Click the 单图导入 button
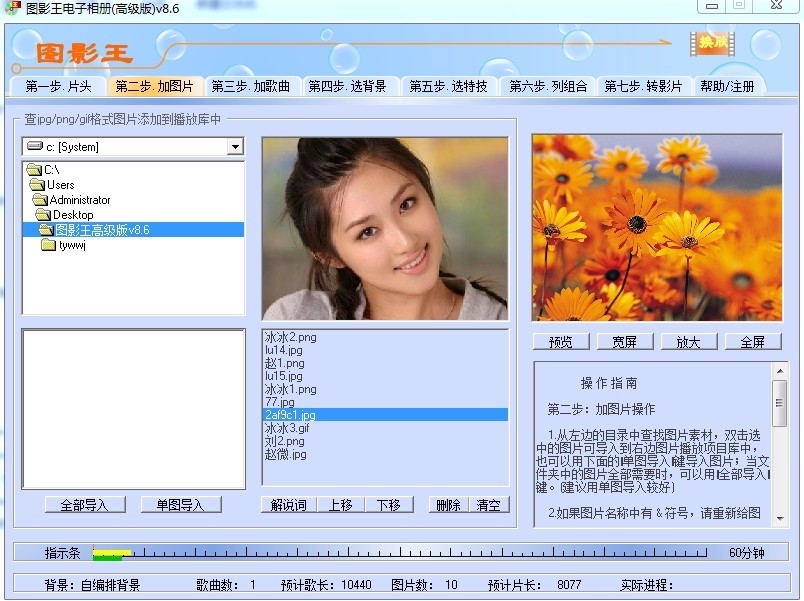Viewport: 804px width, 601px height. point(181,505)
